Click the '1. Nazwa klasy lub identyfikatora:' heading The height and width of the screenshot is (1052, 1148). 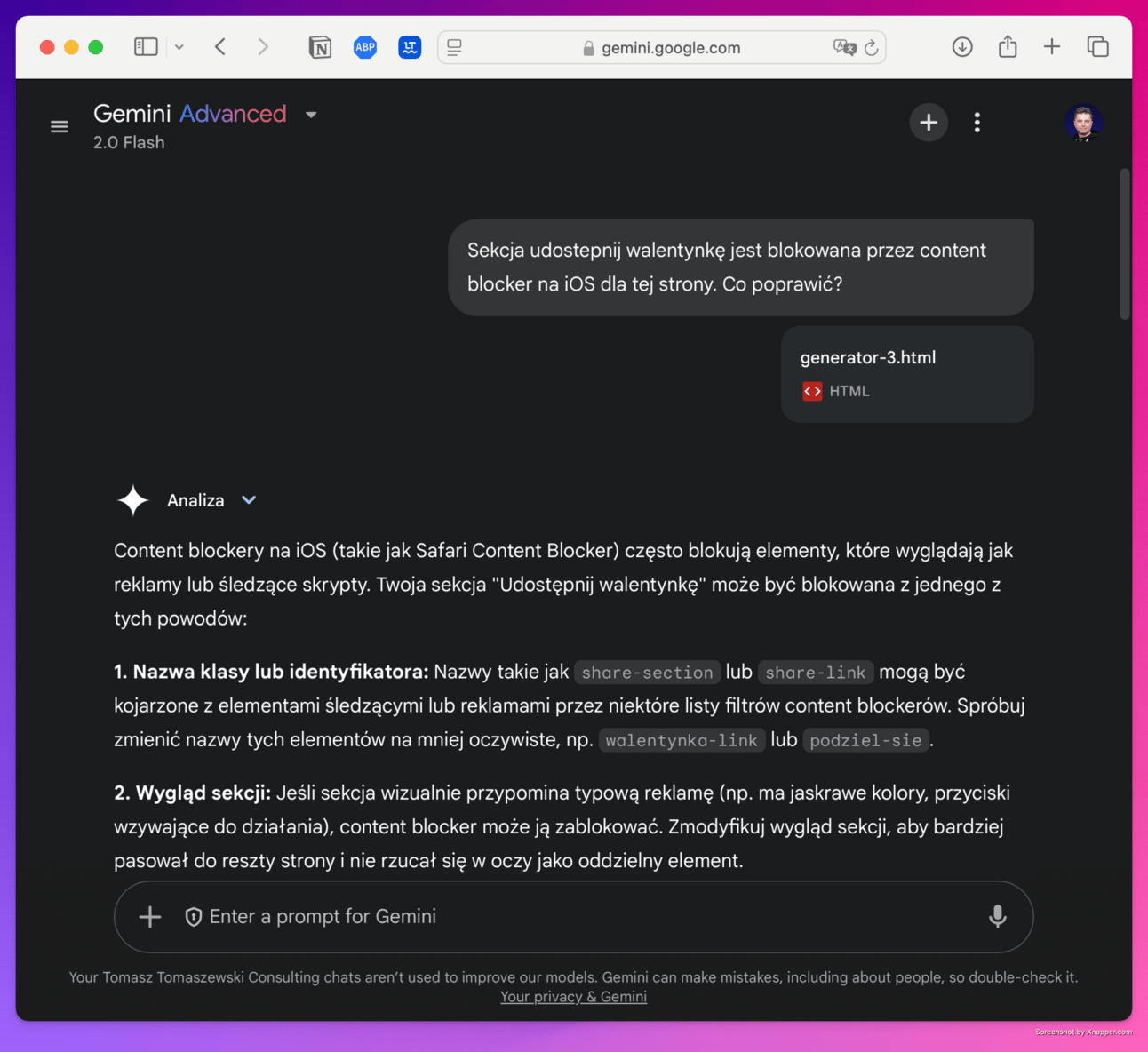coord(271,672)
